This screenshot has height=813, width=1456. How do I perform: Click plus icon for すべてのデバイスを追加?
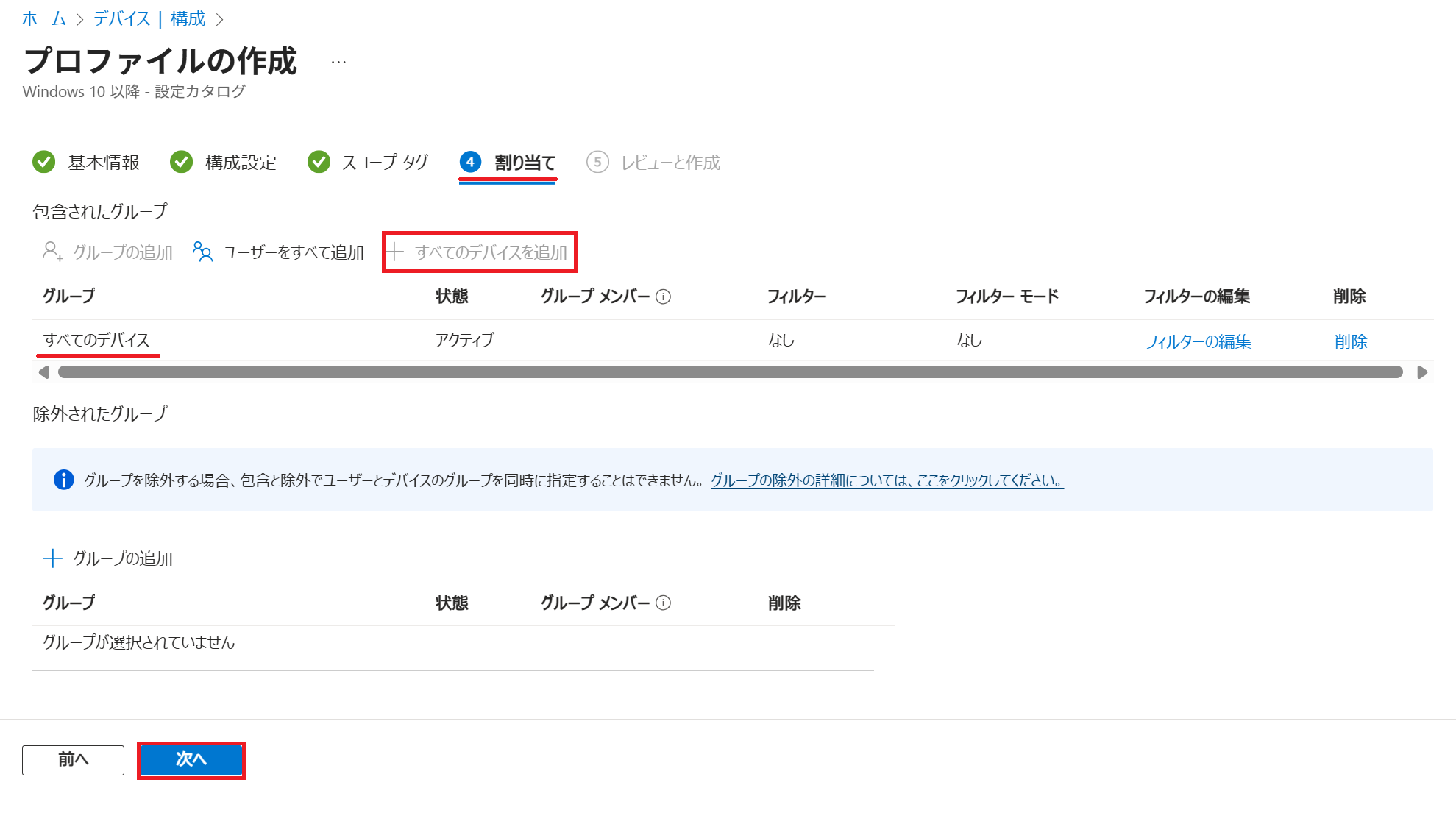(395, 252)
